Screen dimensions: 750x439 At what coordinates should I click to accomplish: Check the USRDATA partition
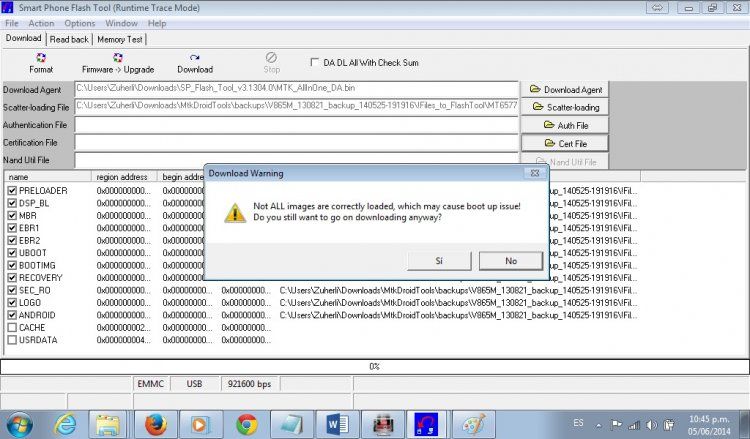tap(12, 340)
